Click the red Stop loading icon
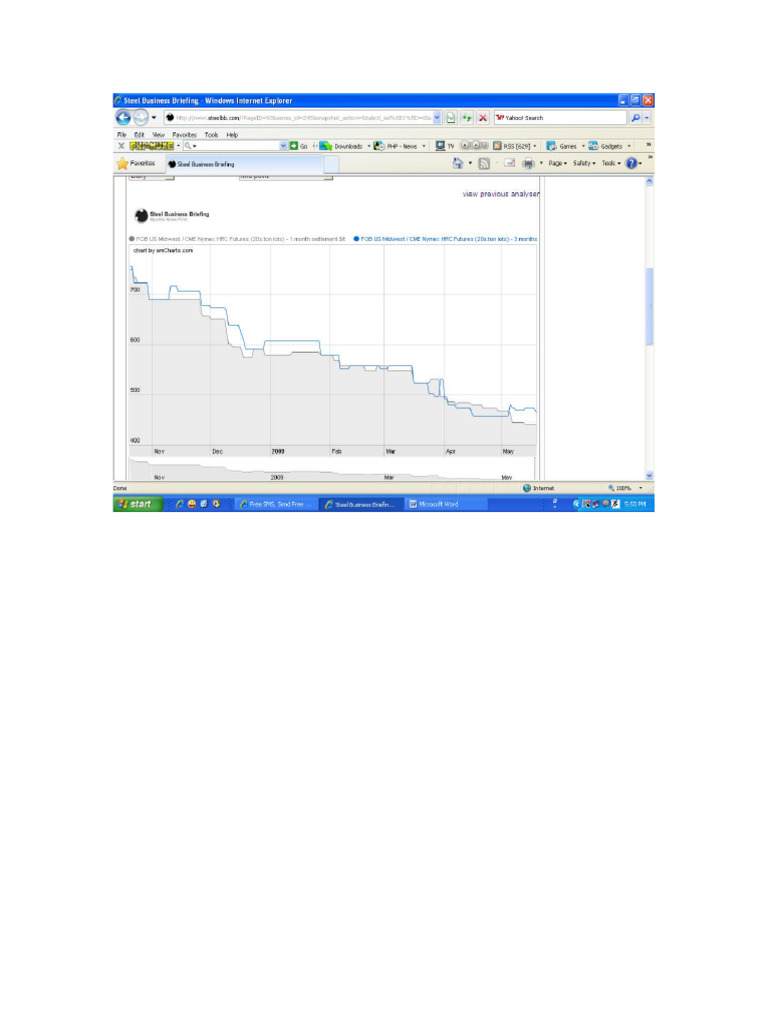 pyautogui.click(x=483, y=118)
